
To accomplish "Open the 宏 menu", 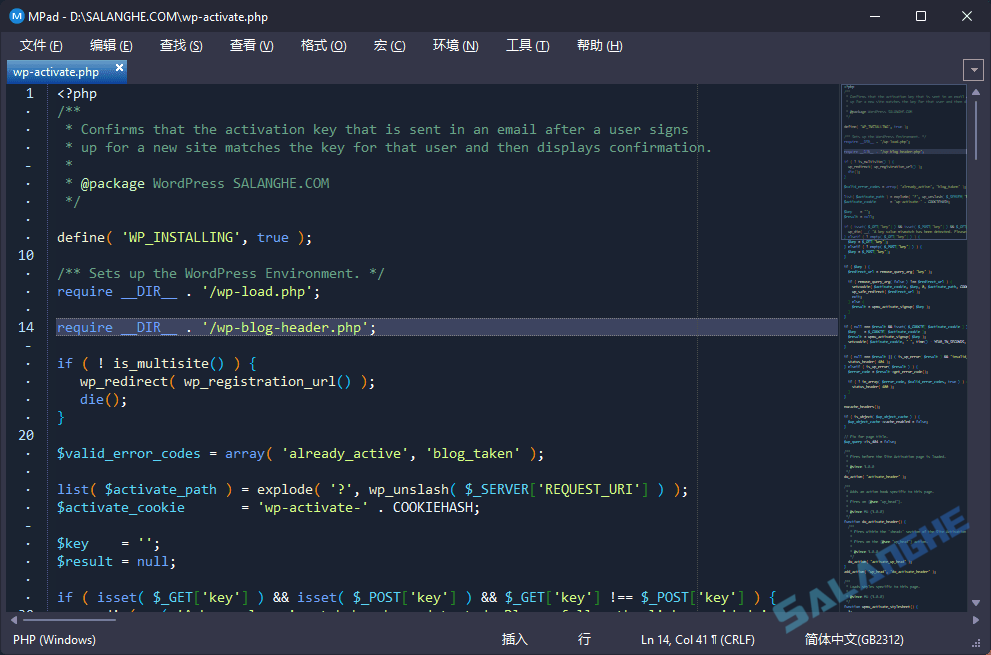I will tap(389, 45).
